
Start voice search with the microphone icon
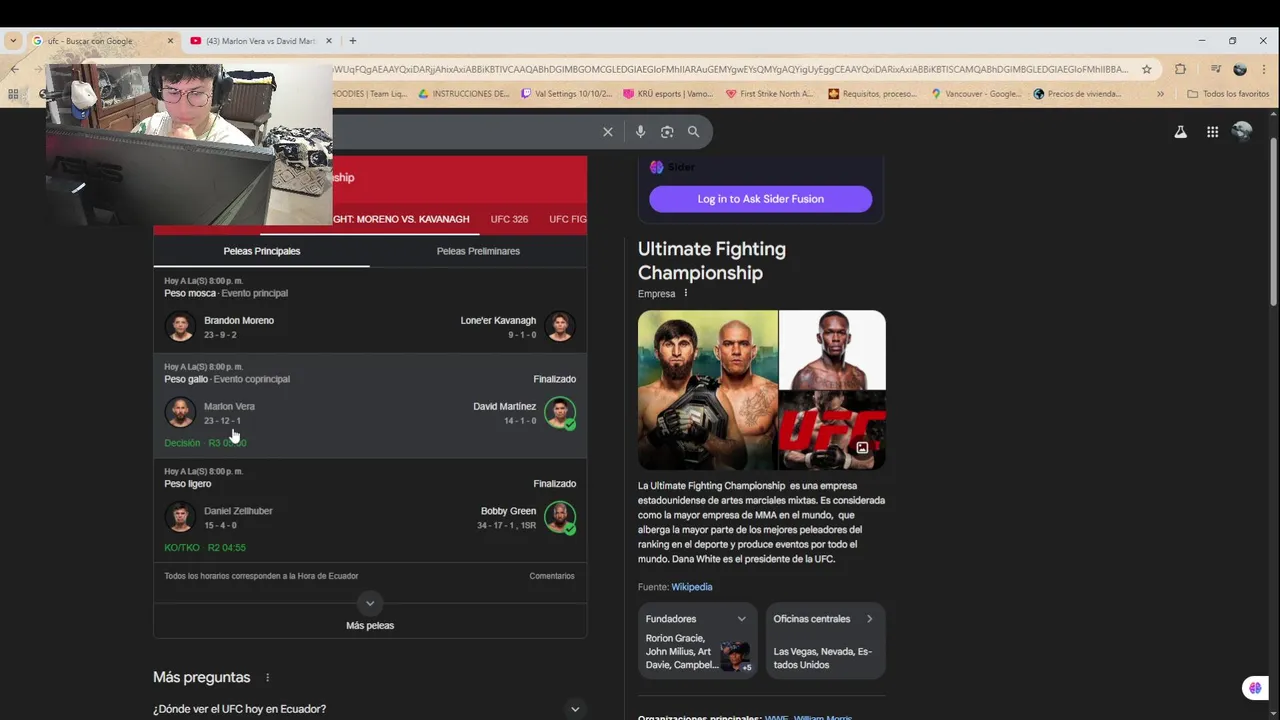coord(640,132)
